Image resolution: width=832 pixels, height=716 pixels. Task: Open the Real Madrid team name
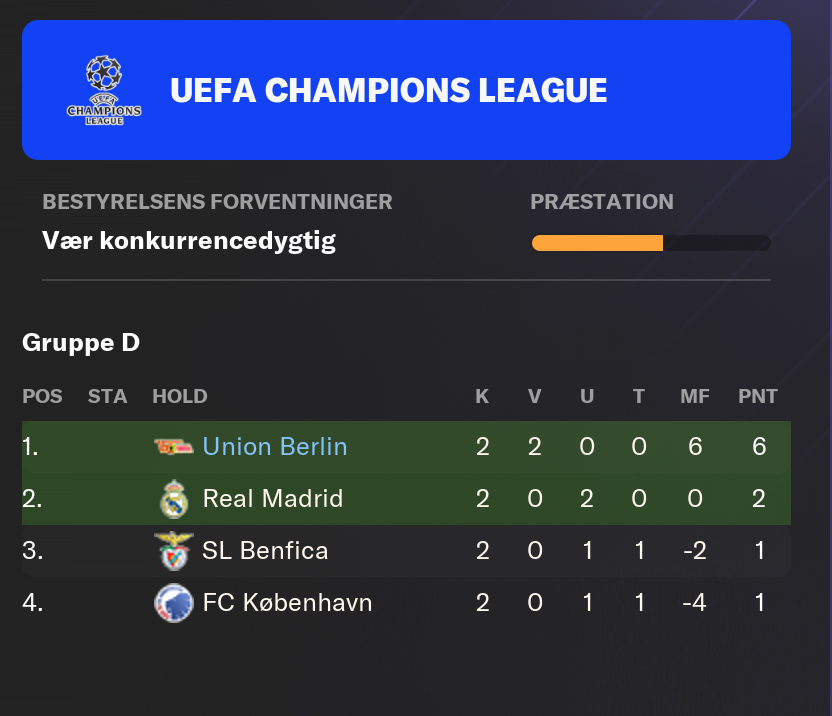coord(273,498)
